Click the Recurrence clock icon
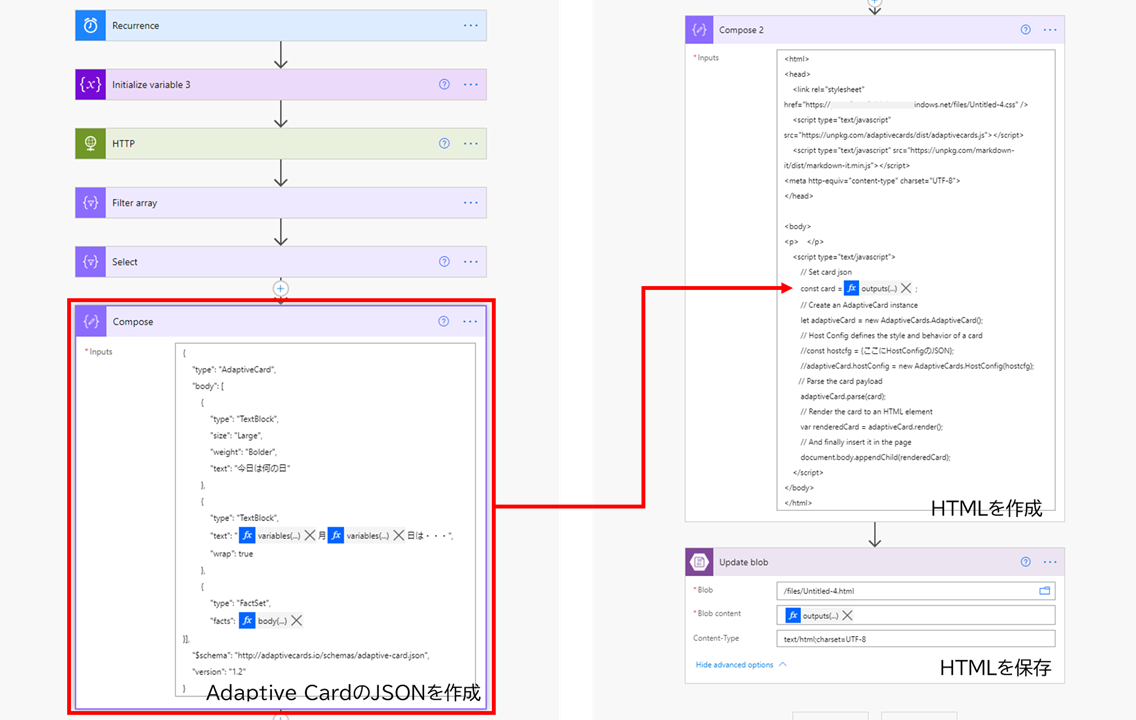1136x720 pixels. coord(91,25)
